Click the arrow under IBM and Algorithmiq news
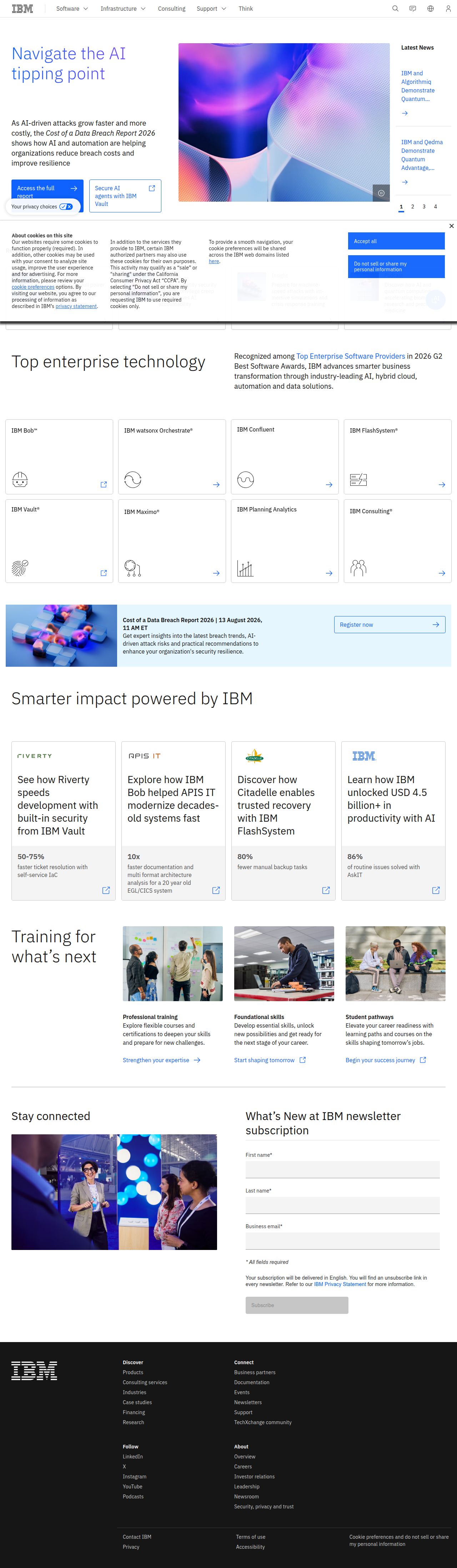The width and height of the screenshot is (457, 1568). point(405,113)
